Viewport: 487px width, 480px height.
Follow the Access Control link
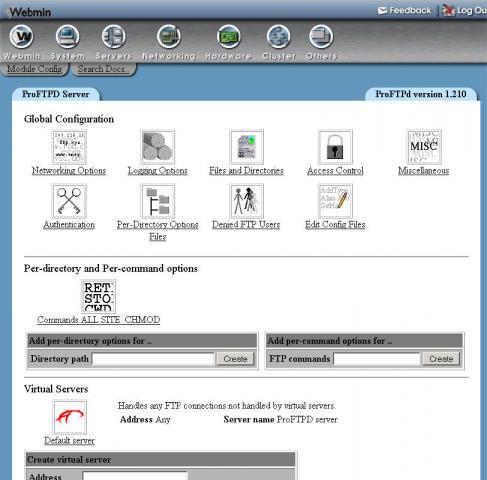(335, 171)
